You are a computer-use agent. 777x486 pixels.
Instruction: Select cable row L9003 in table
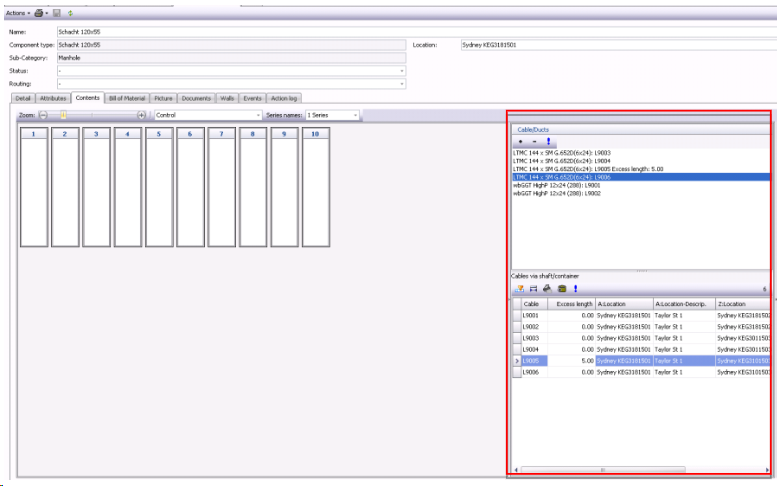[x=641, y=338]
